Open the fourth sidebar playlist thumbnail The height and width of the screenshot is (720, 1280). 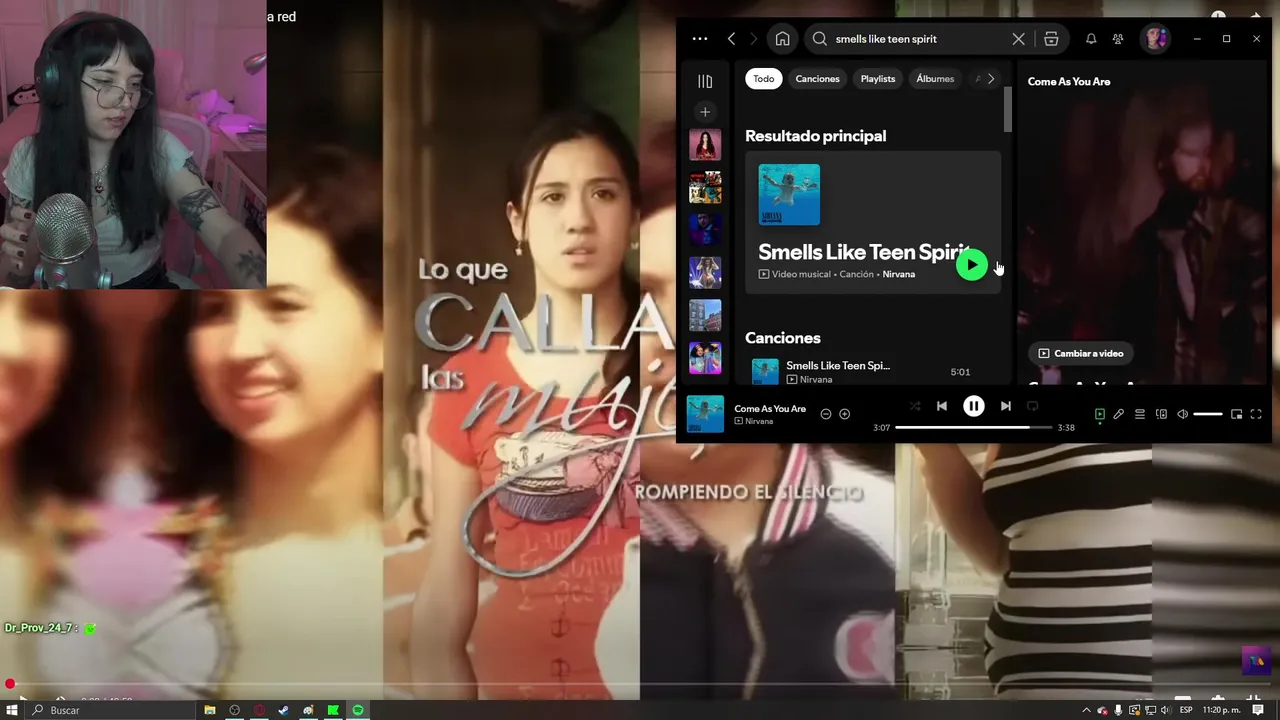click(705, 272)
